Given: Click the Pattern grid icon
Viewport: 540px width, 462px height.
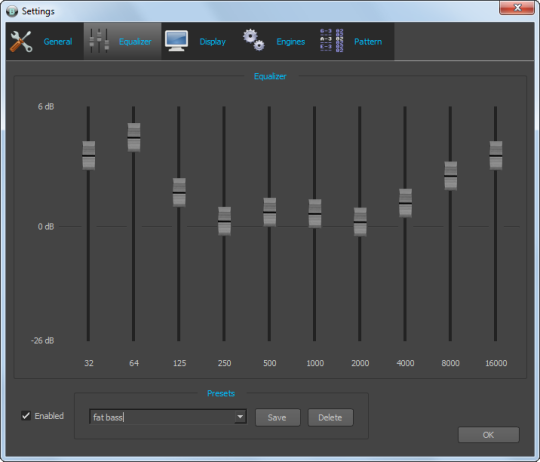Looking at the screenshot, I should pyautogui.click(x=331, y=41).
